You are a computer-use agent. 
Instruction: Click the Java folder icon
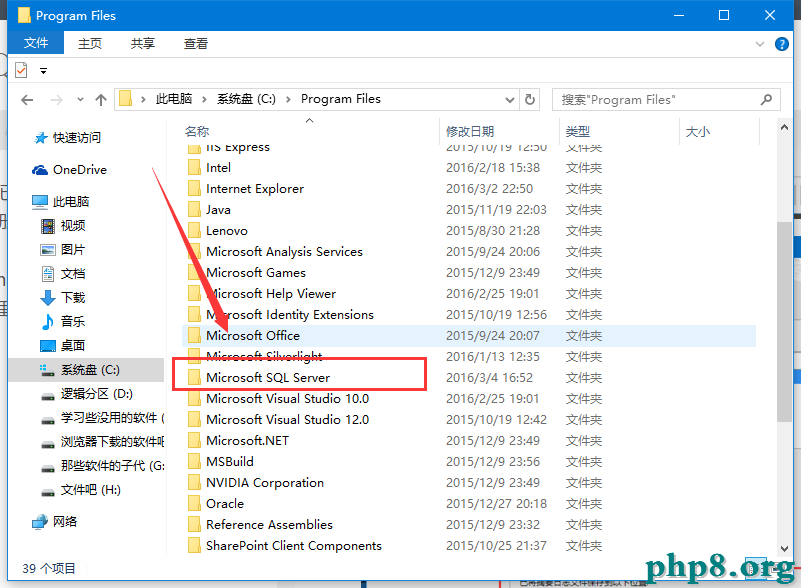194,209
